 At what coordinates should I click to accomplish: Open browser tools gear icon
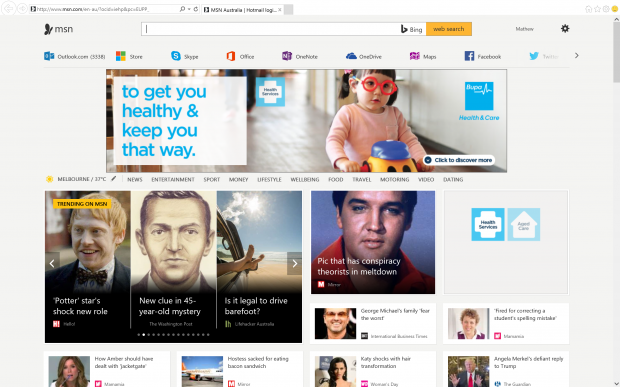[606, 9]
